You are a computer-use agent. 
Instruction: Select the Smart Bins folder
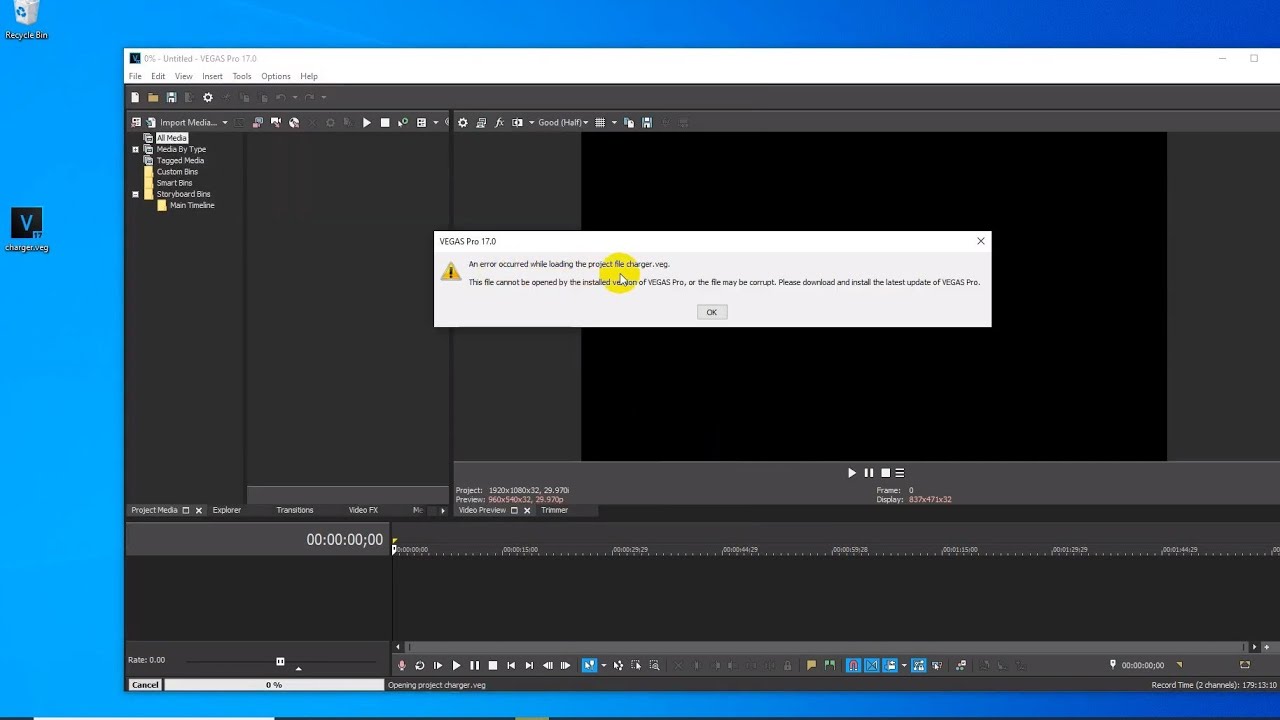coord(174,183)
